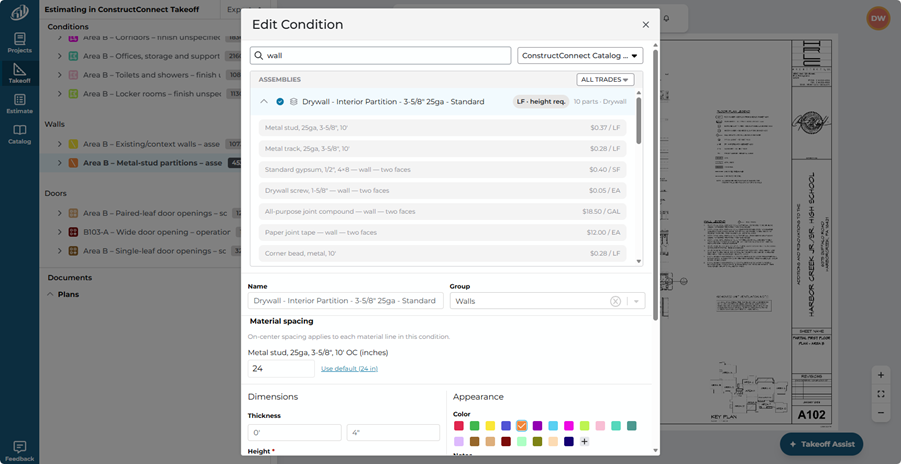This screenshot has width=901, height=464.
Task: Go to the Takeoff sidebar item
Action: (x=20, y=74)
